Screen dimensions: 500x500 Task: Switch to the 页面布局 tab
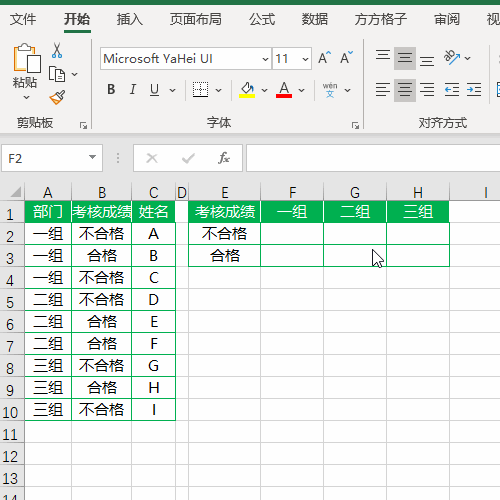[x=196, y=19]
